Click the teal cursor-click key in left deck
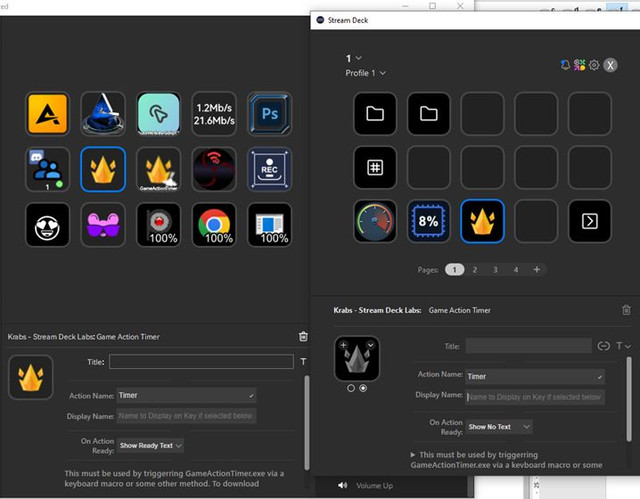The width and height of the screenshot is (640, 499). pyautogui.click(x=158, y=114)
